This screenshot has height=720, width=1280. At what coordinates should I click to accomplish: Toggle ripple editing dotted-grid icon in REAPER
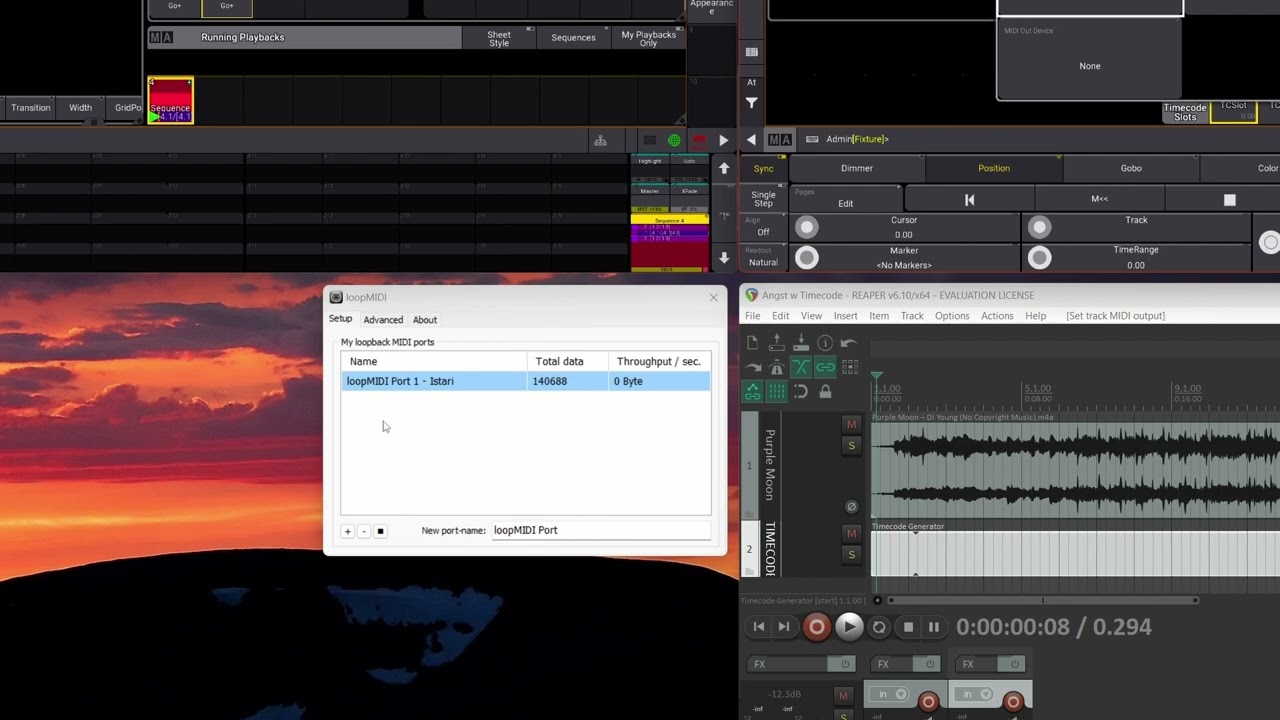coord(850,367)
